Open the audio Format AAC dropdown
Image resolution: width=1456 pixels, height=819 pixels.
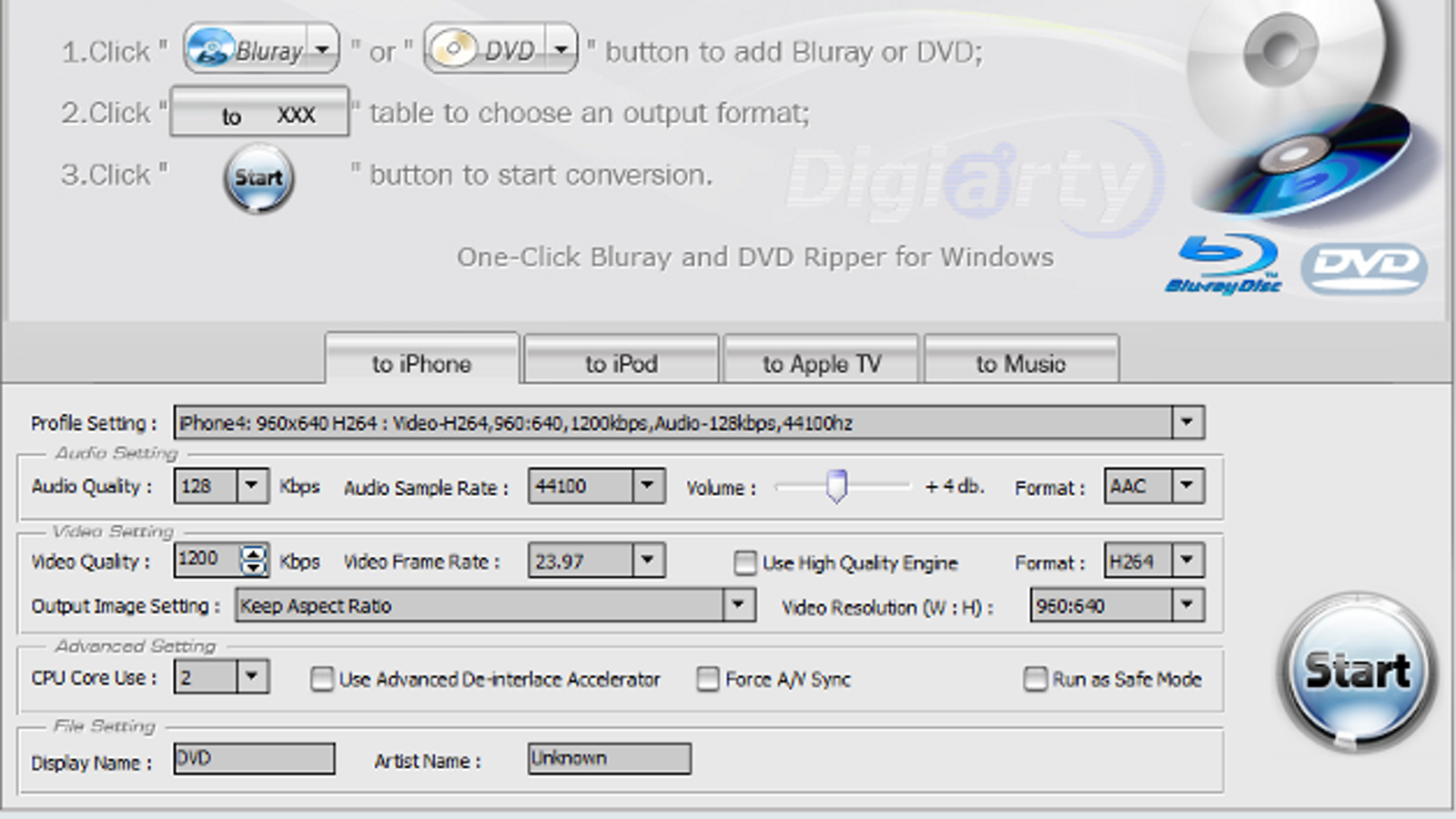(x=1187, y=485)
